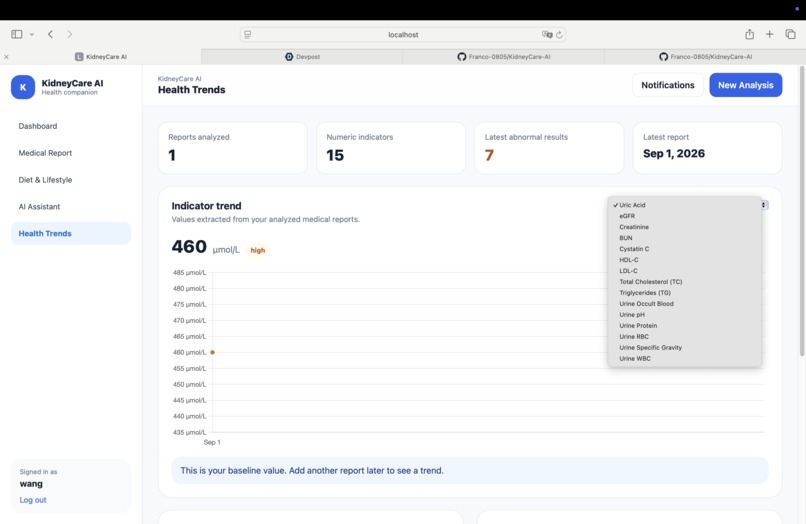Click the Numeric indicators card
Viewport: 806px width, 524px height.
391,148
